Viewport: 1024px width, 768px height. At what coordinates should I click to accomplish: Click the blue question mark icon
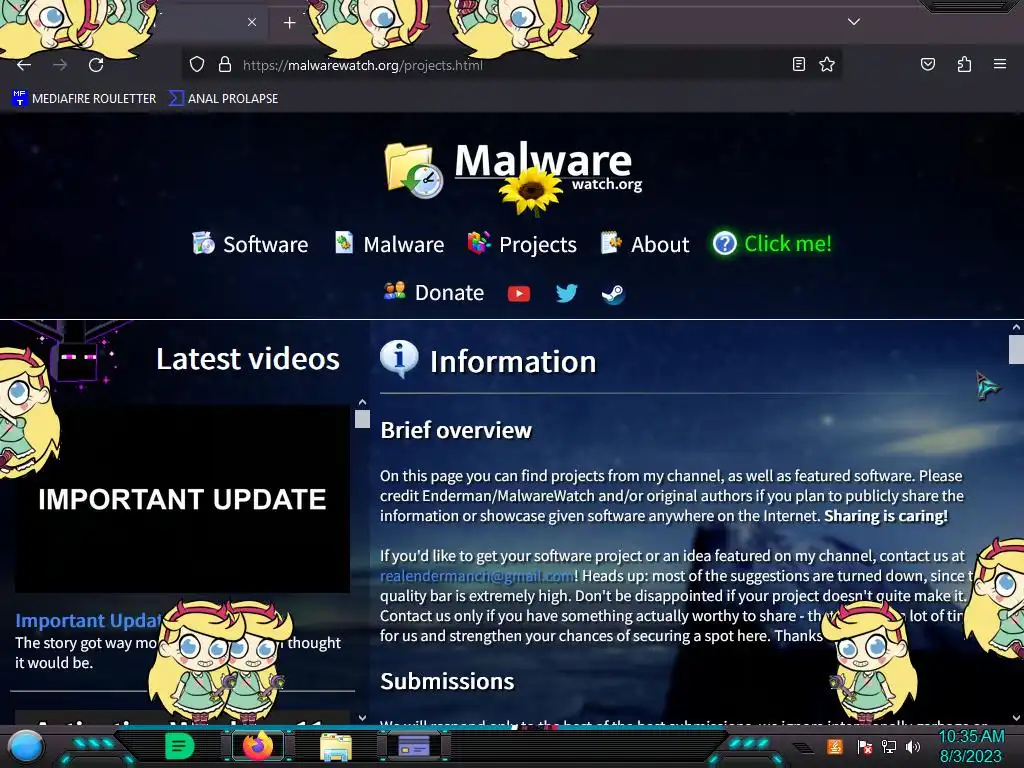(724, 244)
